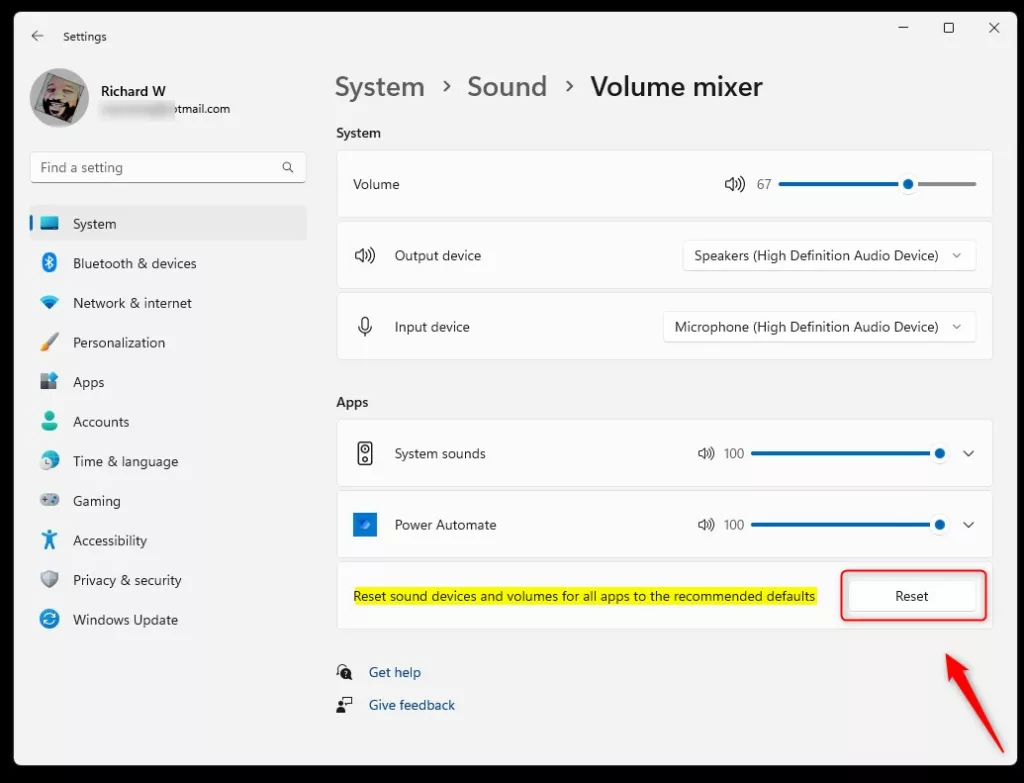The height and width of the screenshot is (783, 1024).
Task: Expand the System sounds options
Action: 968,453
